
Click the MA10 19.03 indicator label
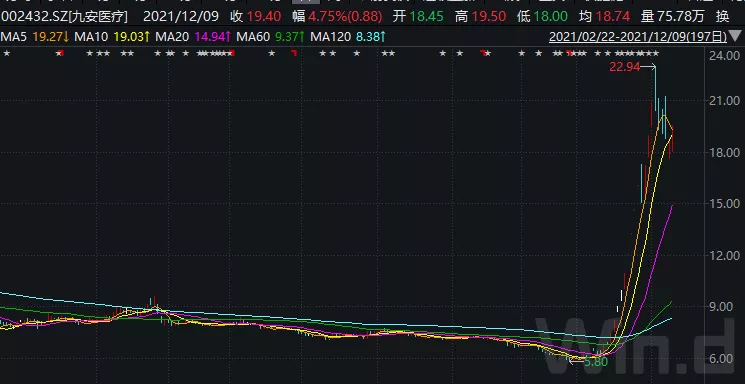(x=113, y=36)
